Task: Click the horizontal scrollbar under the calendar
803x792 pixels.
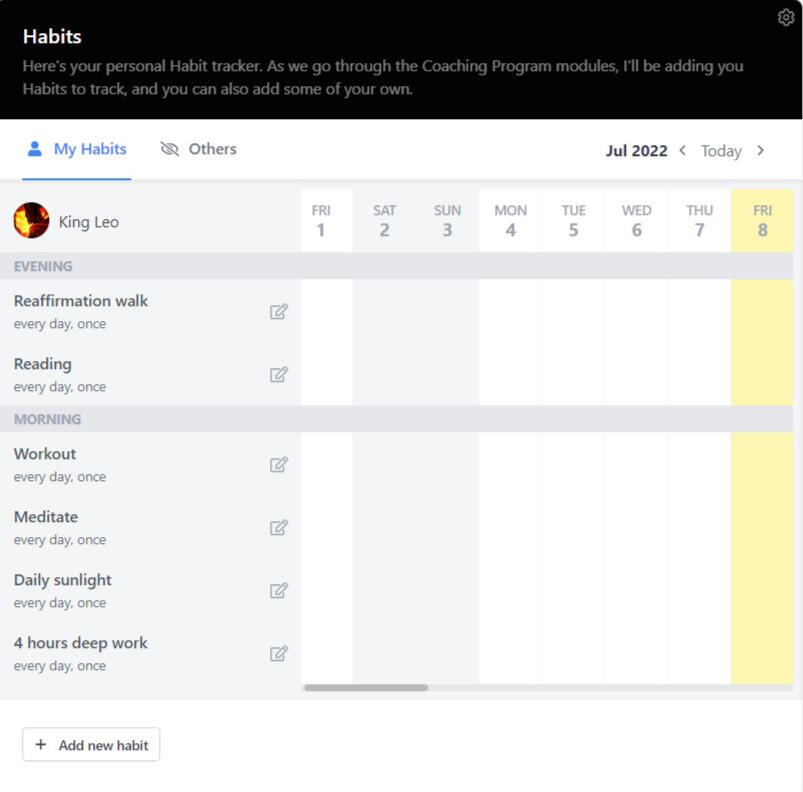Action: click(x=366, y=688)
